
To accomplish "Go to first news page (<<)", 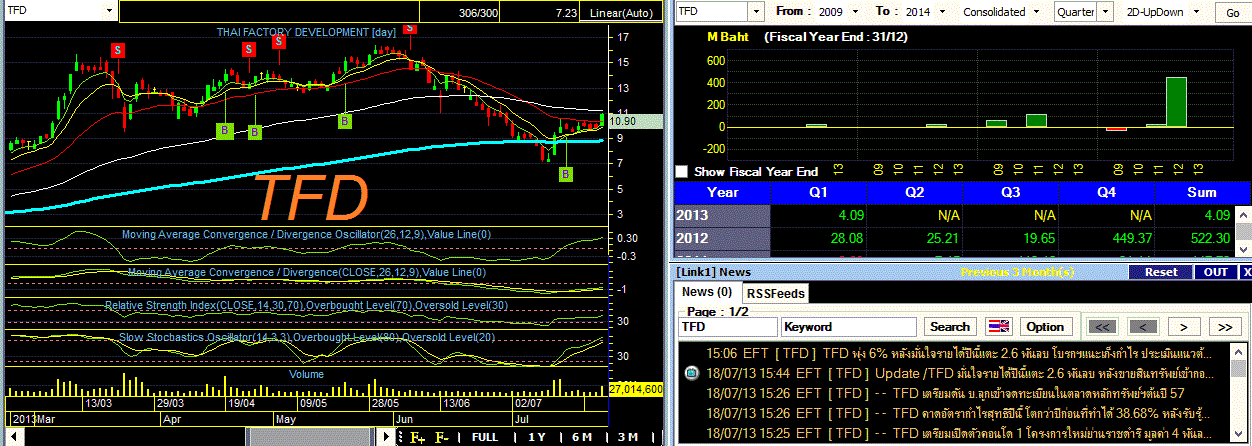I will click(x=1101, y=327).
